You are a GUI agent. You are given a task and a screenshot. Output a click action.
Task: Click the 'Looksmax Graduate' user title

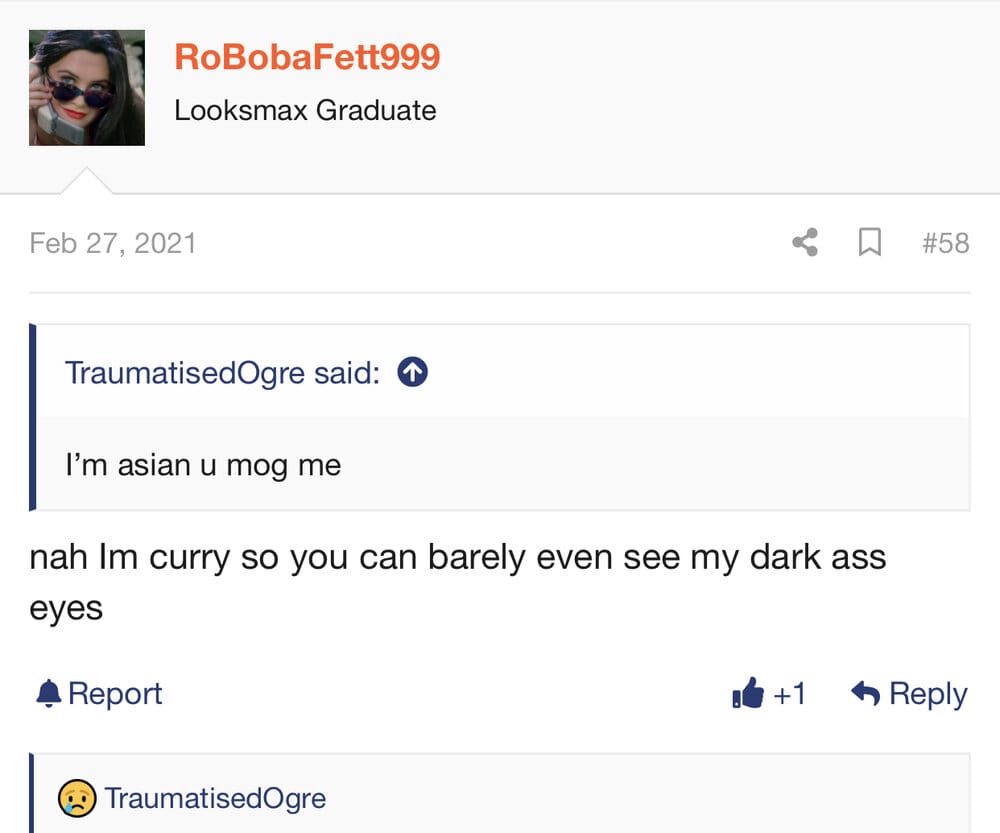click(305, 110)
